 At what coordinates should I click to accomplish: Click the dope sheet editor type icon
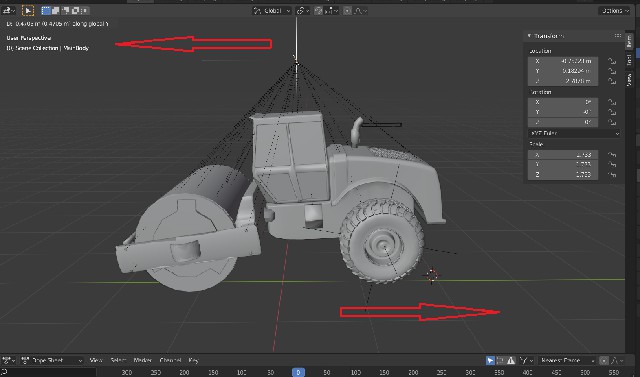point(8,360)
